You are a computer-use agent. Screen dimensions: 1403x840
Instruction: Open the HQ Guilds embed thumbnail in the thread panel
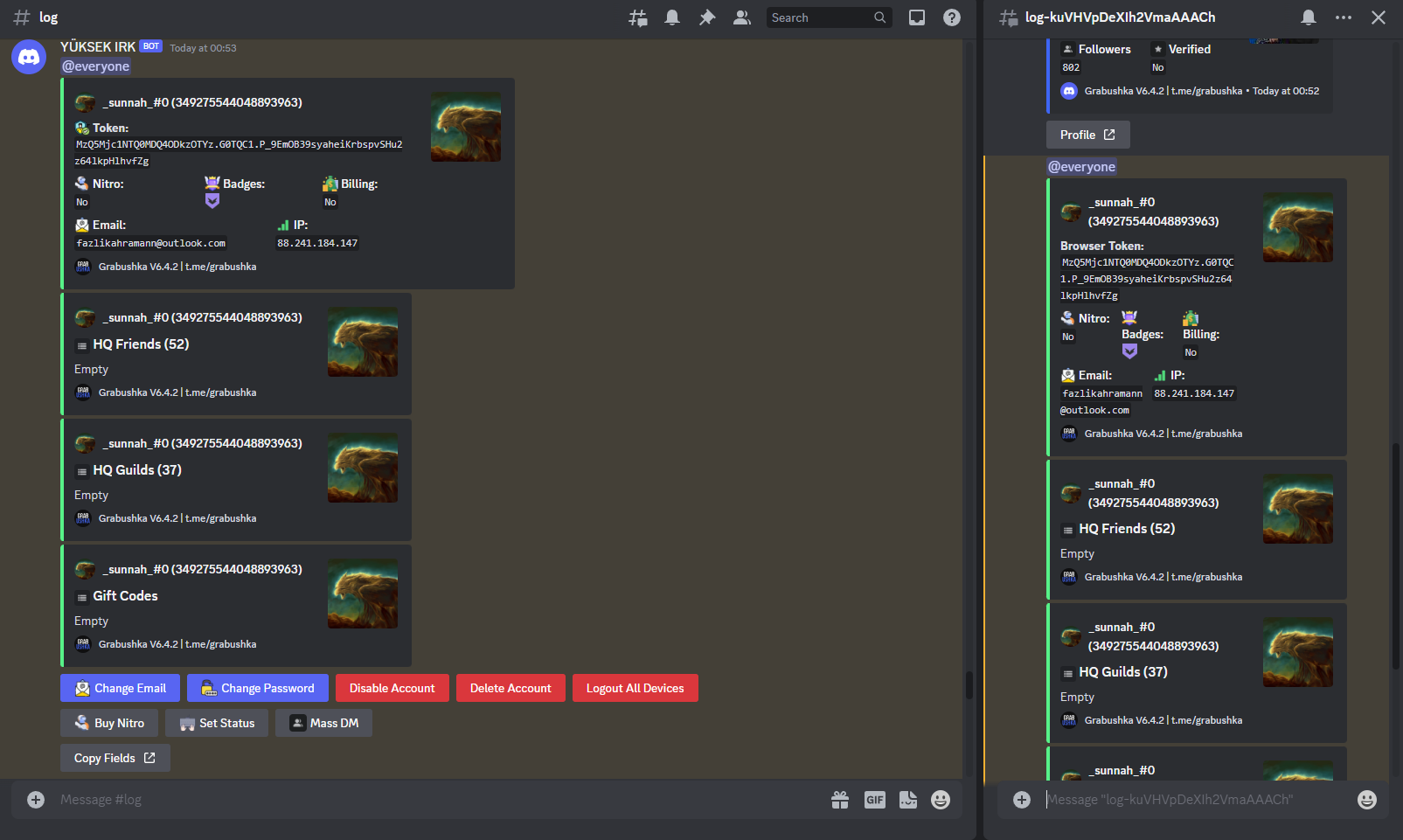pyautogui.click(x=1298, y=652)
